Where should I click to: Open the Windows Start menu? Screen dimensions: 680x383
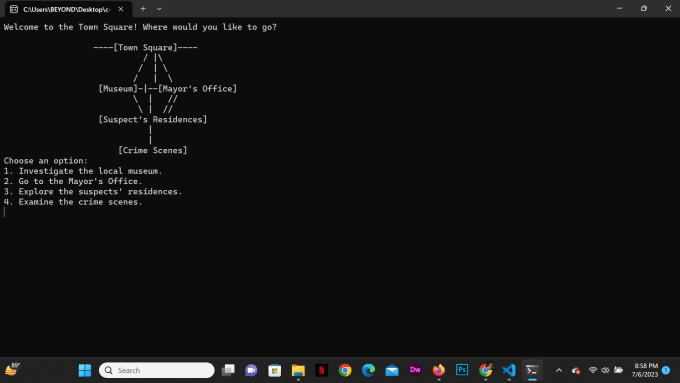[x=85, y=370]
